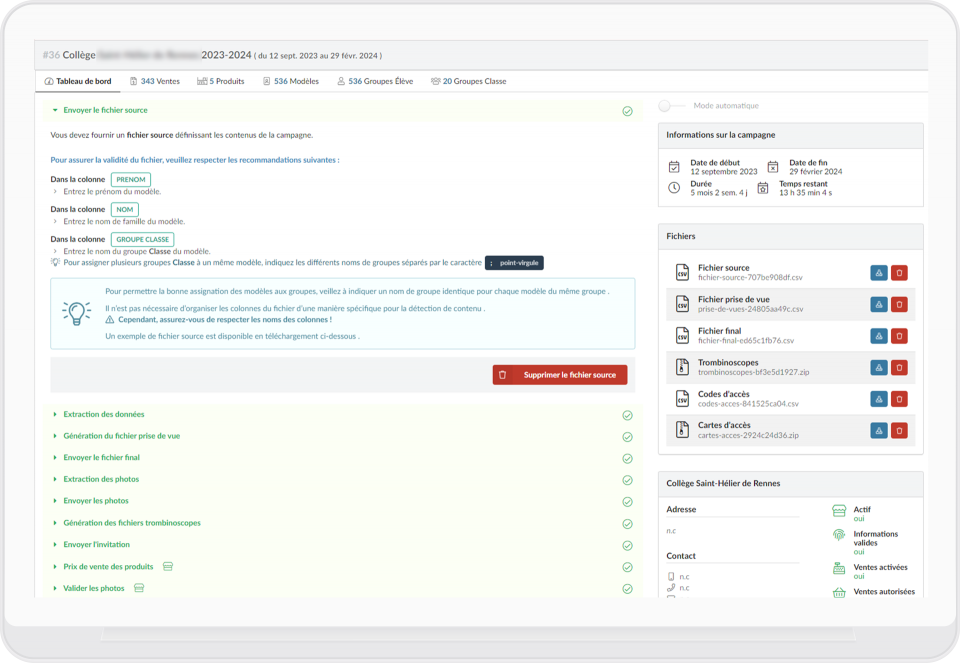Switch to the 5 Produits tab

click(x=220, y=81)
